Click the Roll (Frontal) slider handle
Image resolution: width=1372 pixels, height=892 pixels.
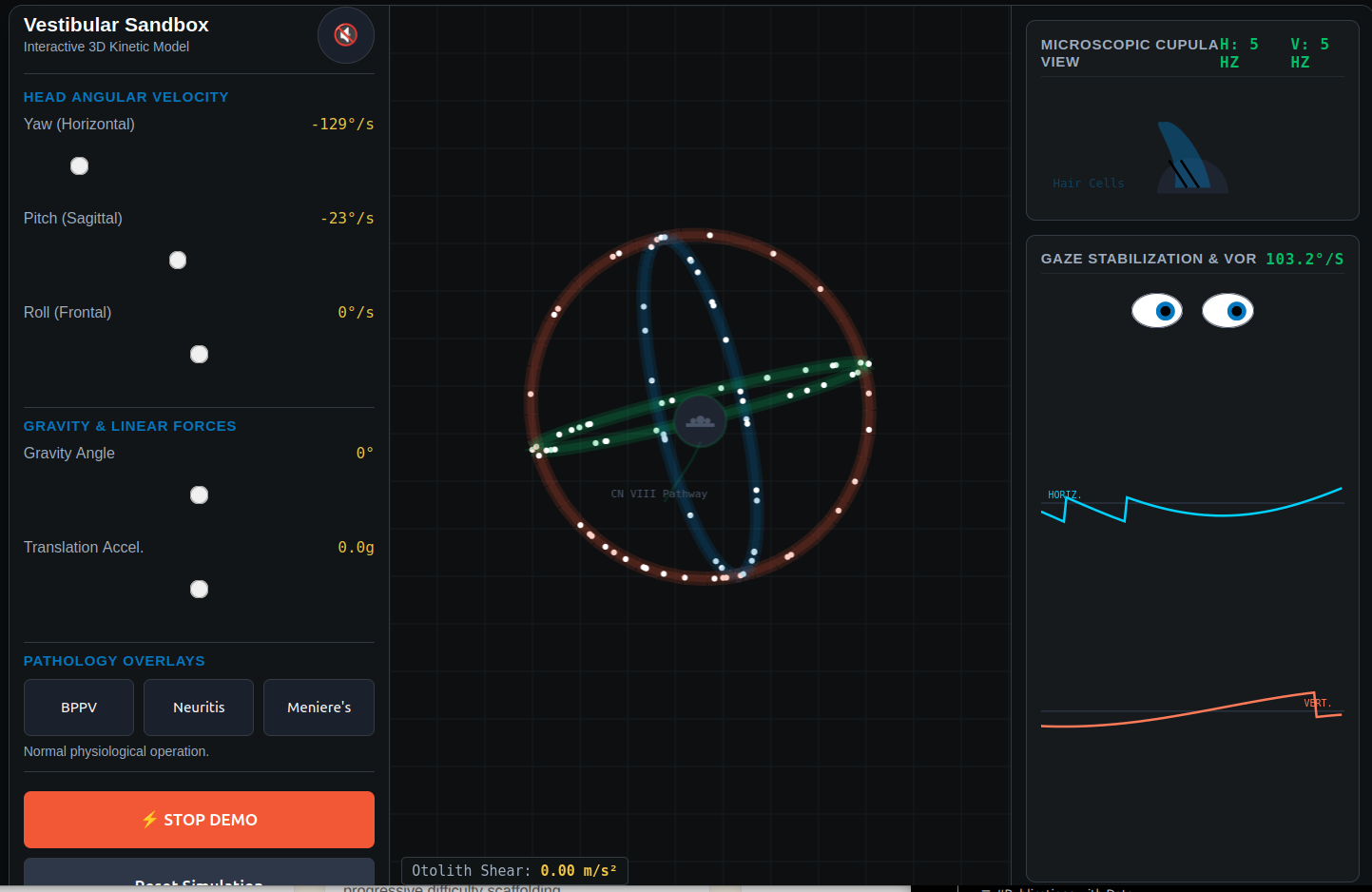coord(199,355)
